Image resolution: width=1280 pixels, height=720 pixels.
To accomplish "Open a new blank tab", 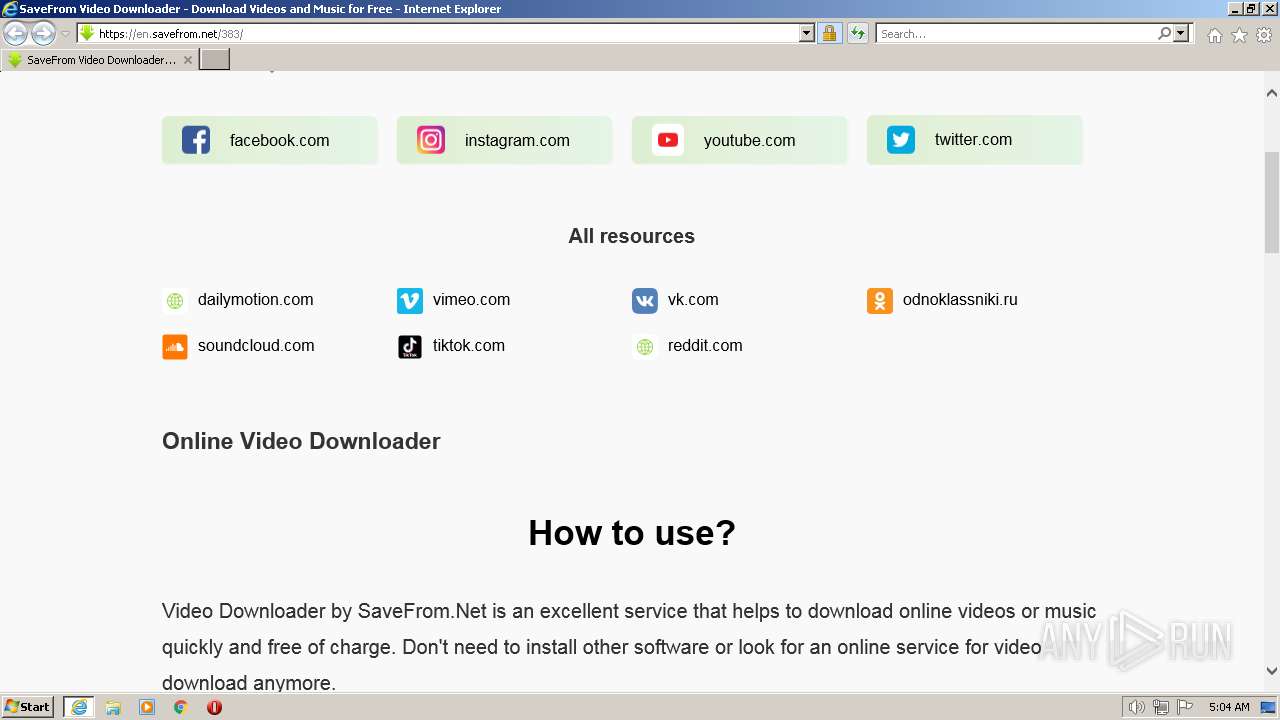I will [215, 60].
